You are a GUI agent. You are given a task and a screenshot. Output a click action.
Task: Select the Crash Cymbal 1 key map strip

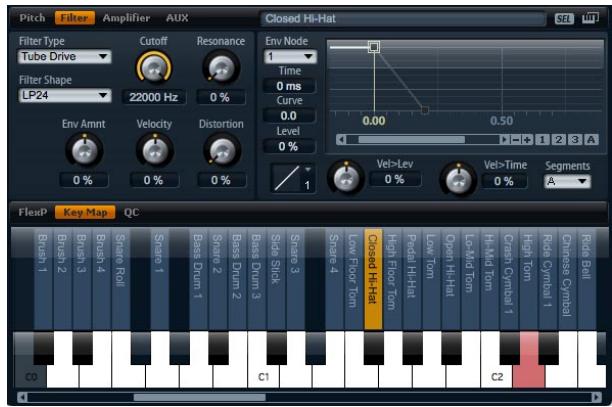pyautogui.click(x=509, y=279)
